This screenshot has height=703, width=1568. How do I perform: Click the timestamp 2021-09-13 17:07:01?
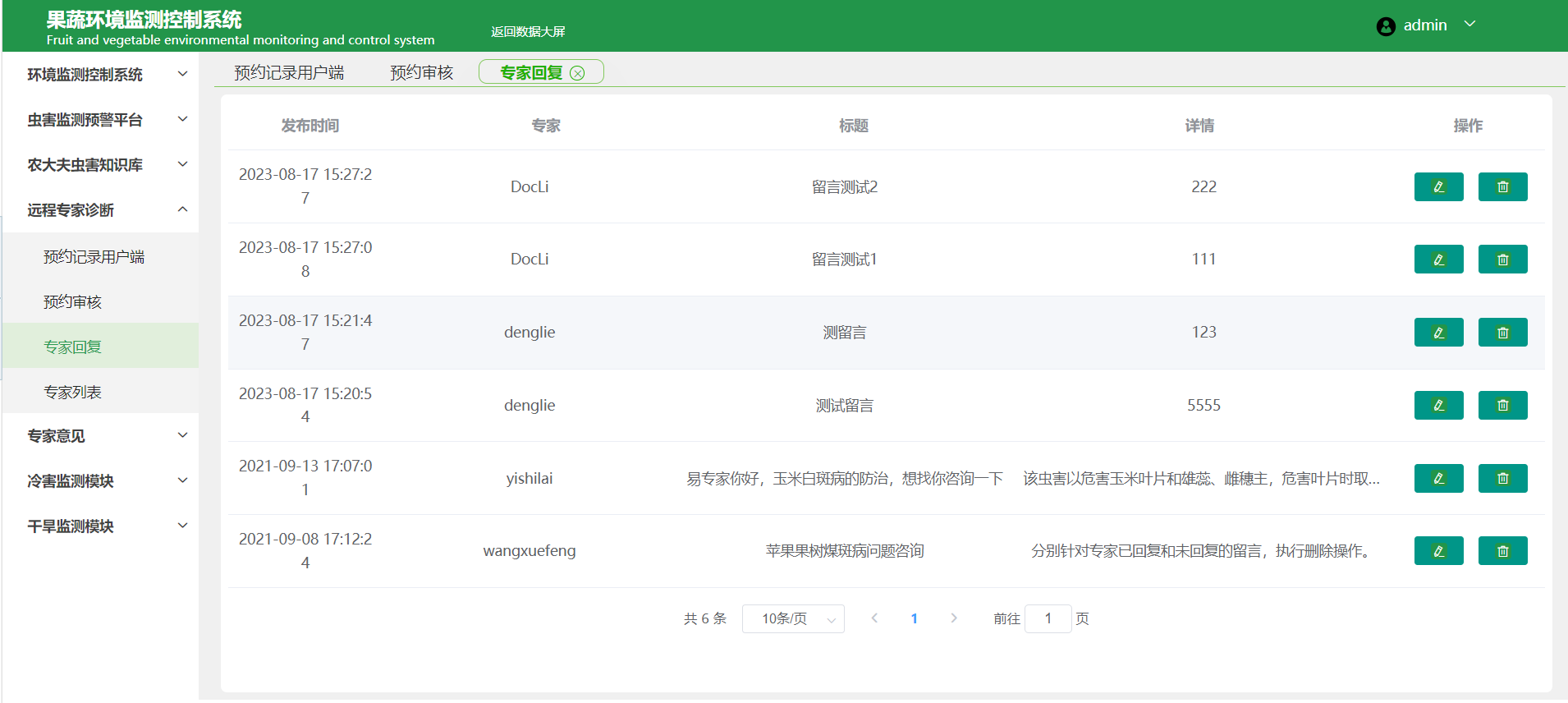(305, 478)
